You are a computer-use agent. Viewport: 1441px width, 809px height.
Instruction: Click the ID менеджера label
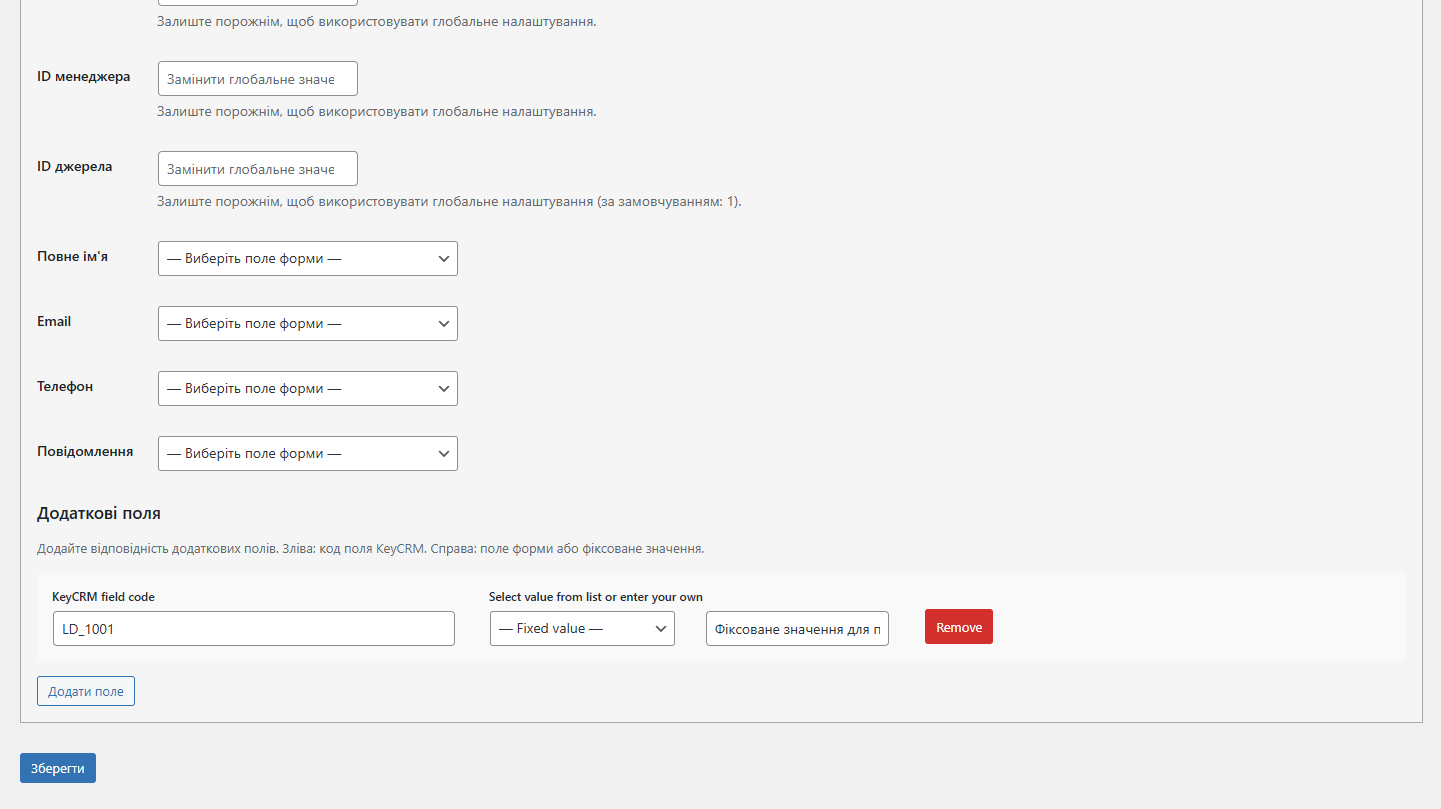[x=83, y=77]
